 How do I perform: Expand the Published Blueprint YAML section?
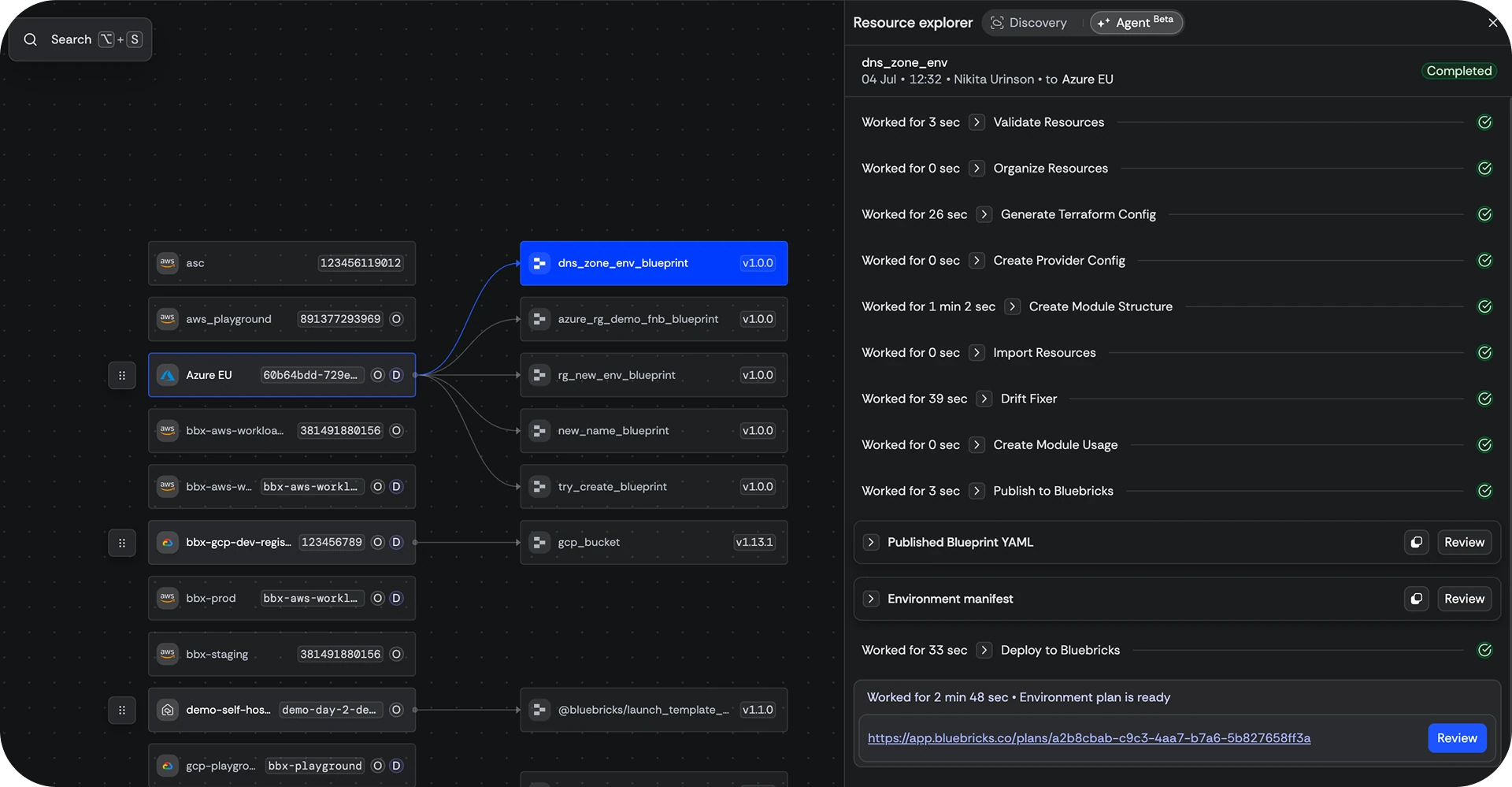[870, 542]
